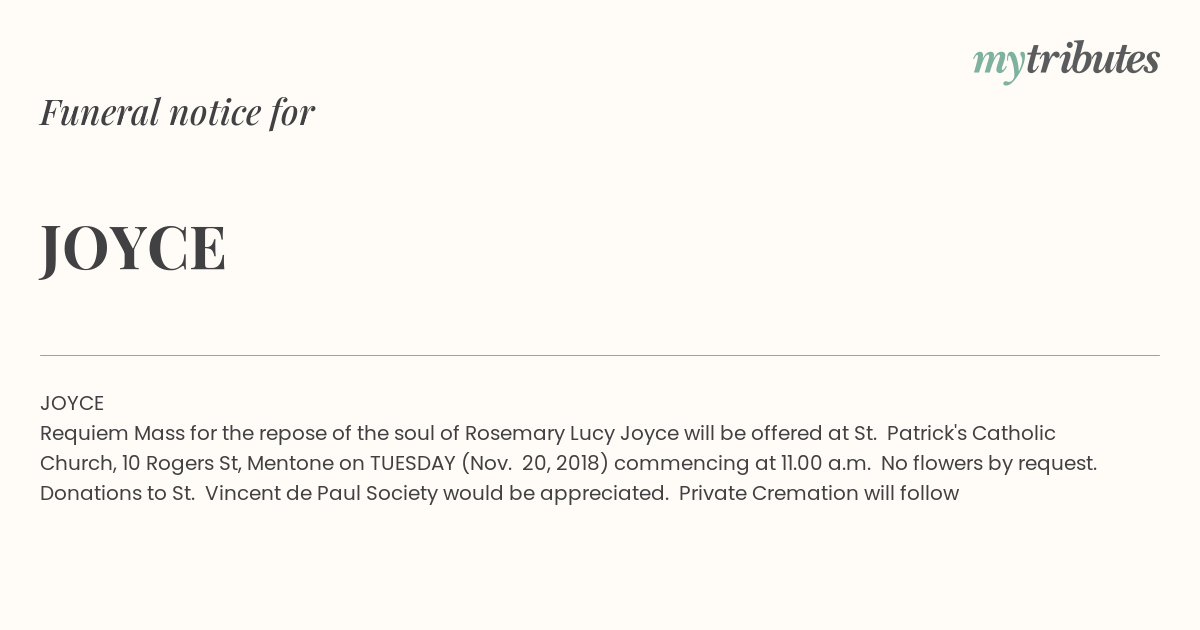Image resolution: width=1200 pixels, height=630 pixels.
Task: Click the green "my" part of the logo
Action: (x=998, y=66)
